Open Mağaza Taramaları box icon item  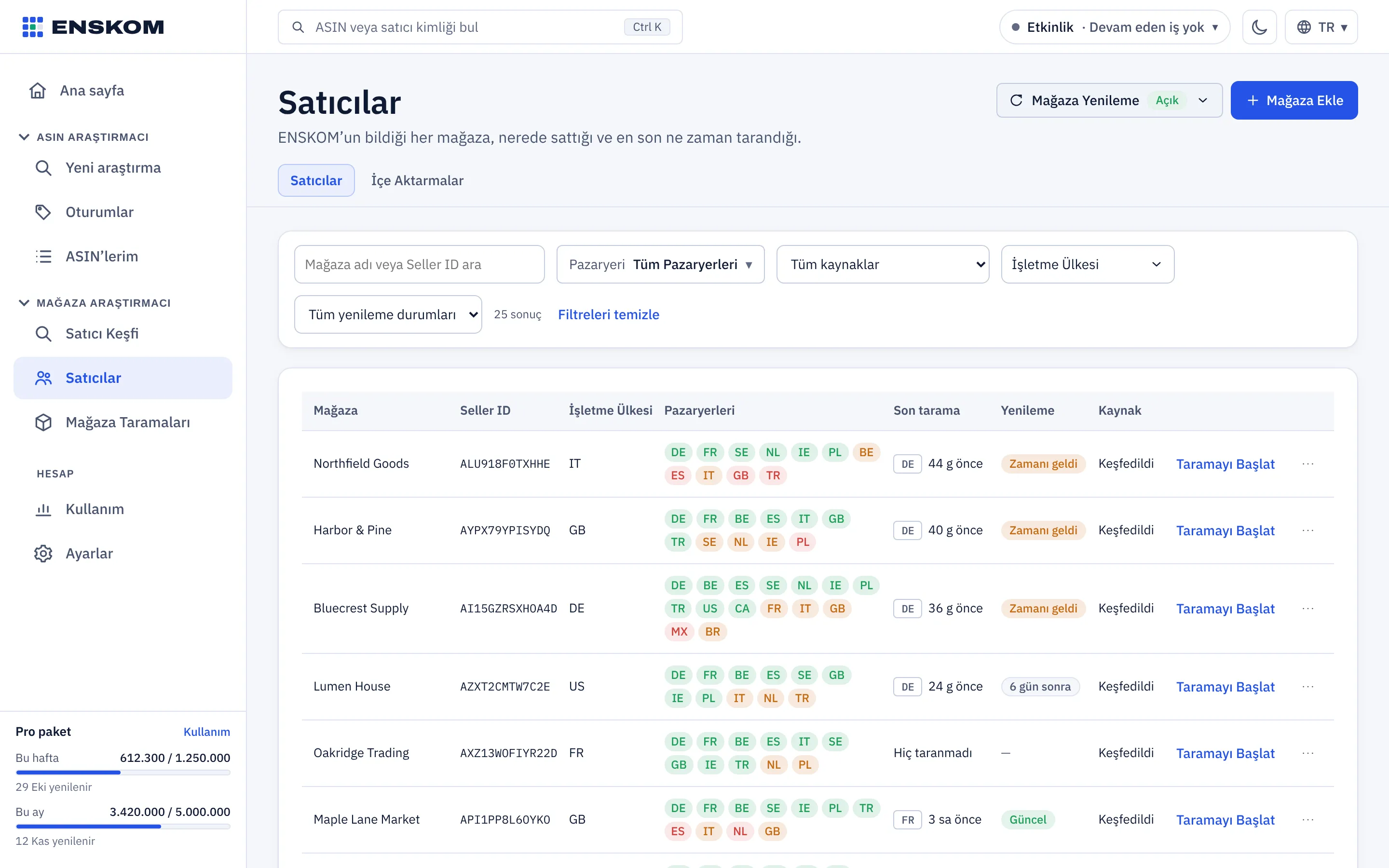123,422
